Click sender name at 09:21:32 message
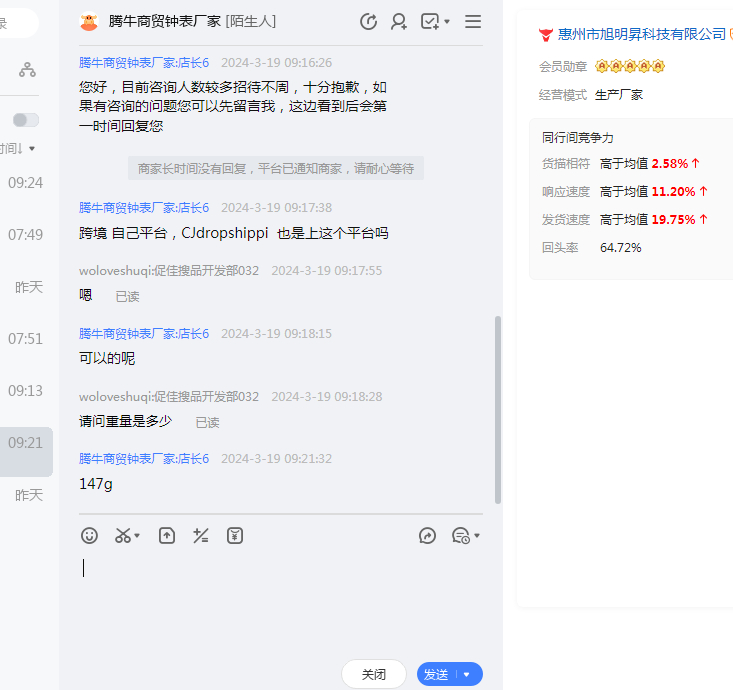Image resolution: width=733 pixels, height=690 pixels. pos(144,459)
